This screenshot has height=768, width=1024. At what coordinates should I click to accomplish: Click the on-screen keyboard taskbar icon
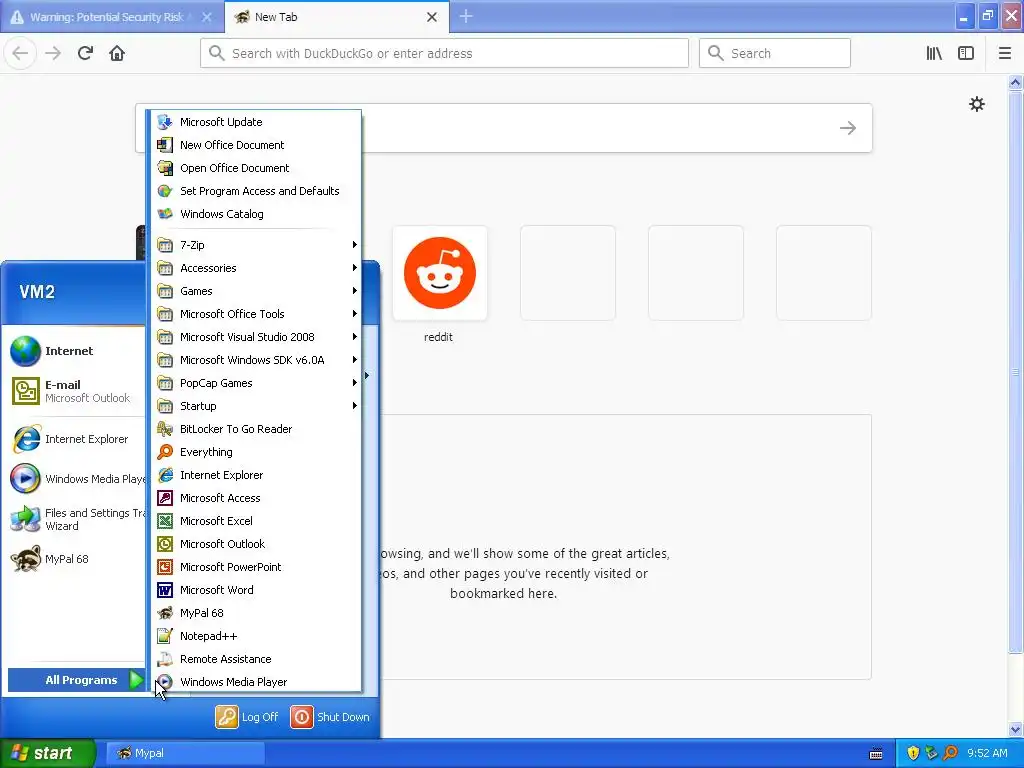876,754
